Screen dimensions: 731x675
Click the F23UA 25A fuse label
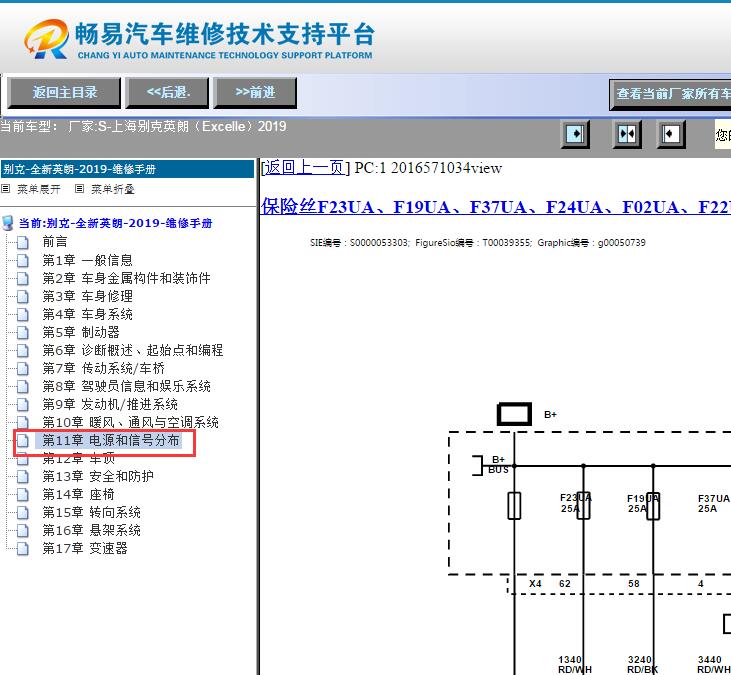click(x=575, y=503)
